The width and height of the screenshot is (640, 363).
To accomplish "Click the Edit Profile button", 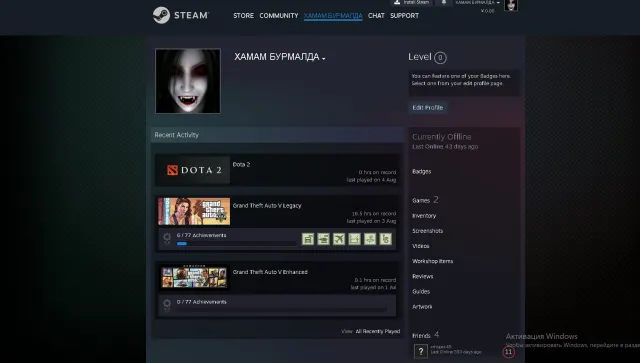I will pyautogui.click(x=427, y=107).
